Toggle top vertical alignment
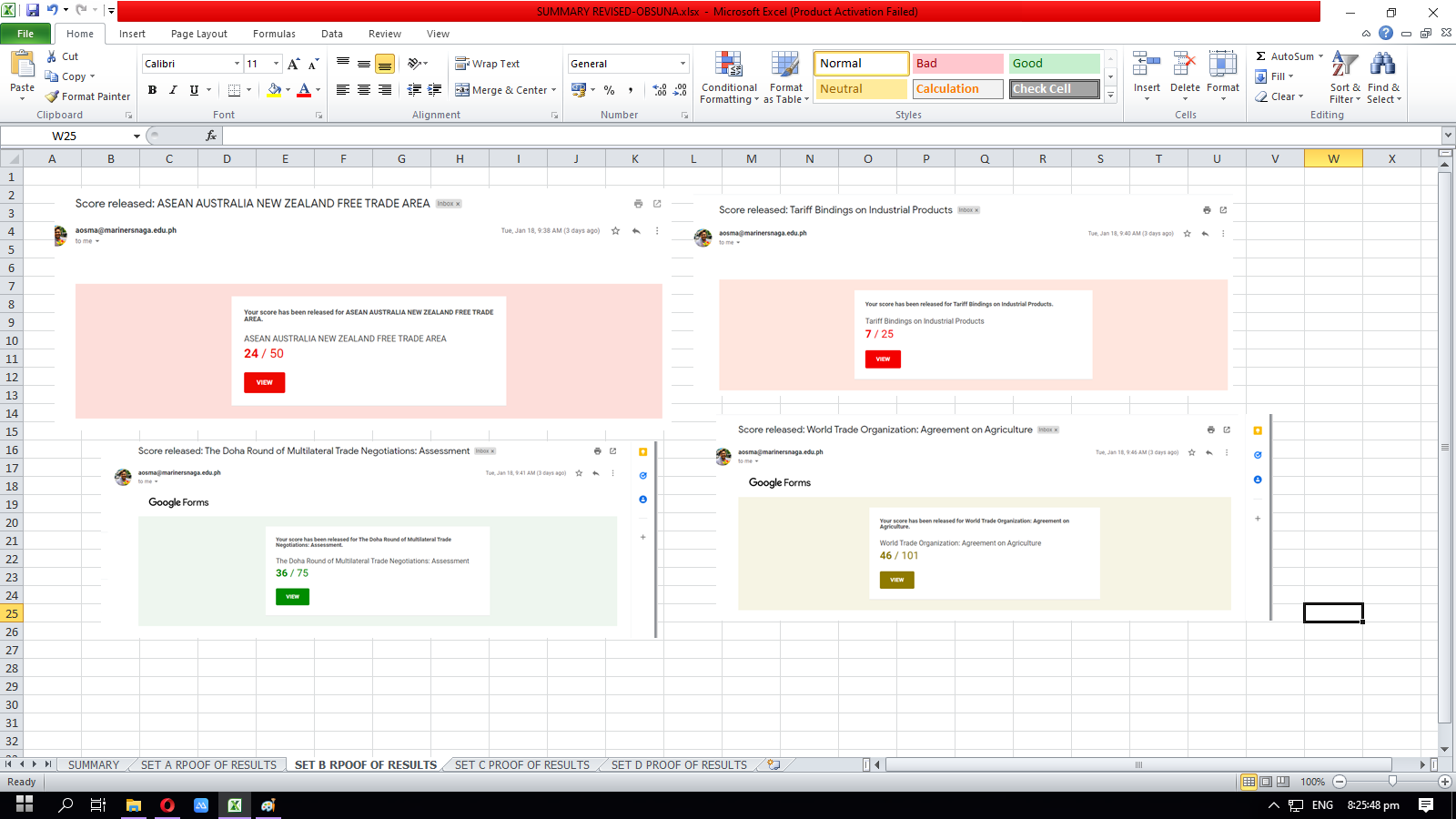This screenshot has height=819, width=1456. click(x=343, y=64)
